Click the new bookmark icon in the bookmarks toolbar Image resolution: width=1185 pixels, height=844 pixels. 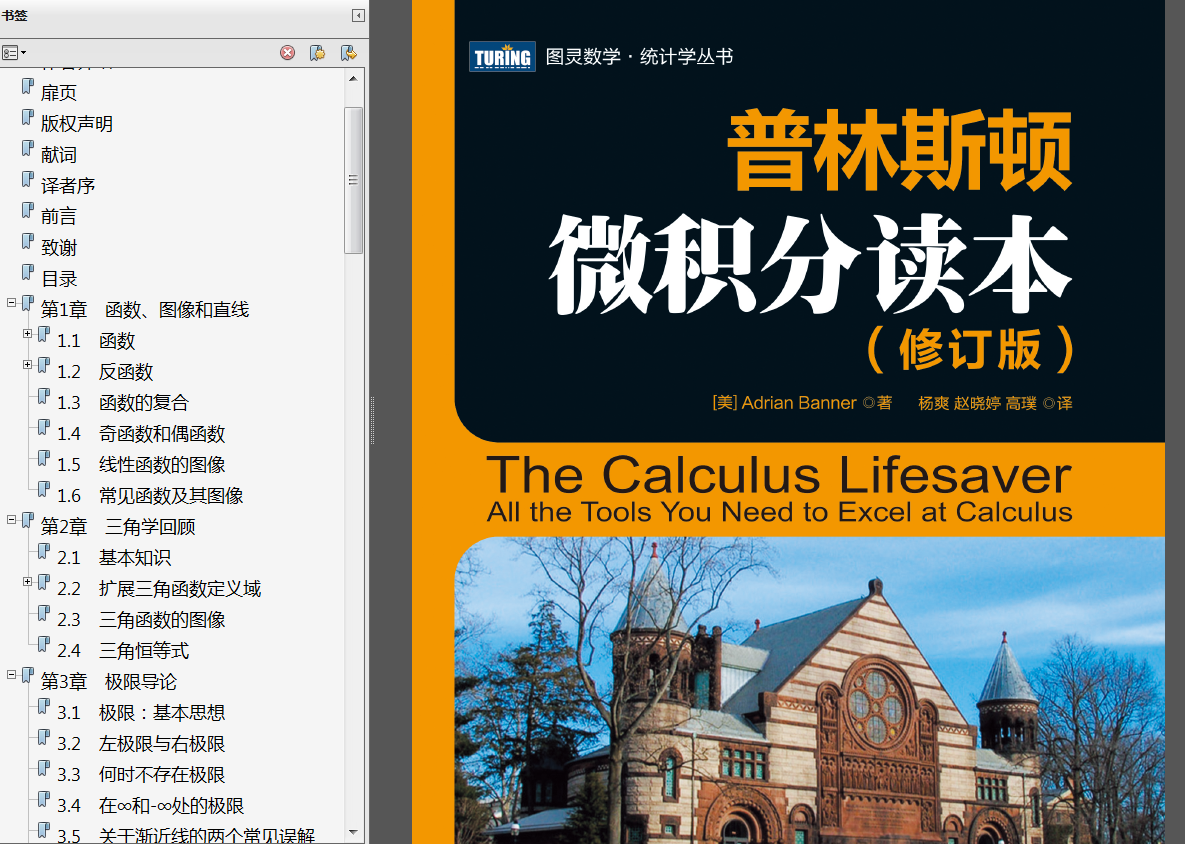pyautogui.click(x=317, y=53)
